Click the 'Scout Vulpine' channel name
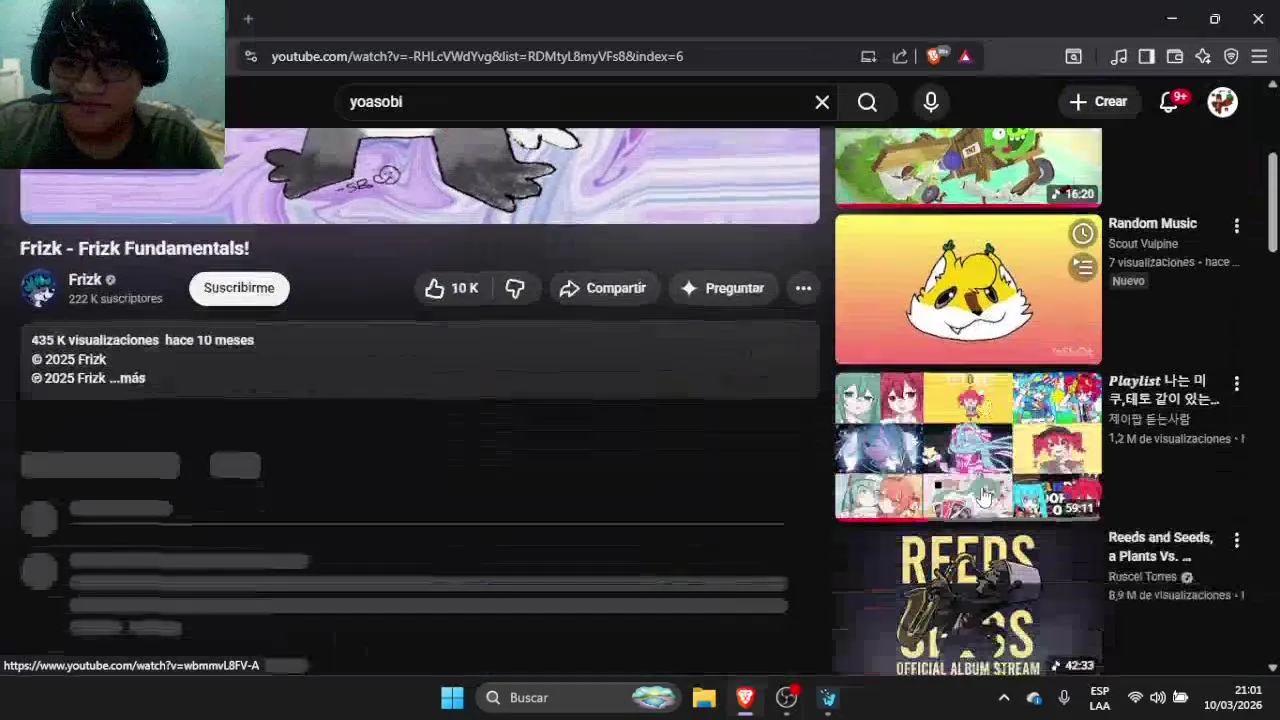This screenshot has width=1280, height=720. pyautogui.click(x=1143, y=244)
